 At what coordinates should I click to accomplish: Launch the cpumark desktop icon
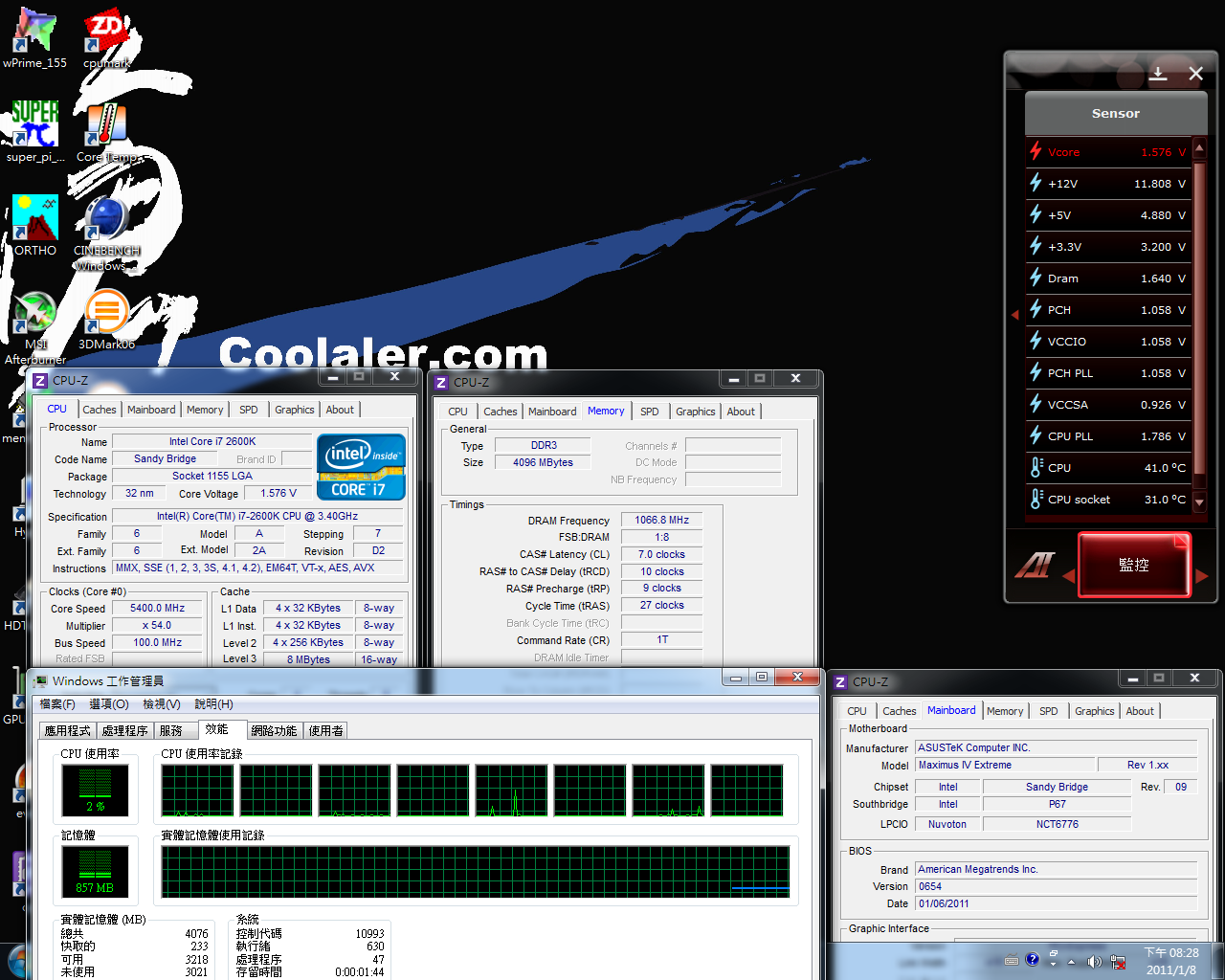pyautogui.click(x=106, y=38)
